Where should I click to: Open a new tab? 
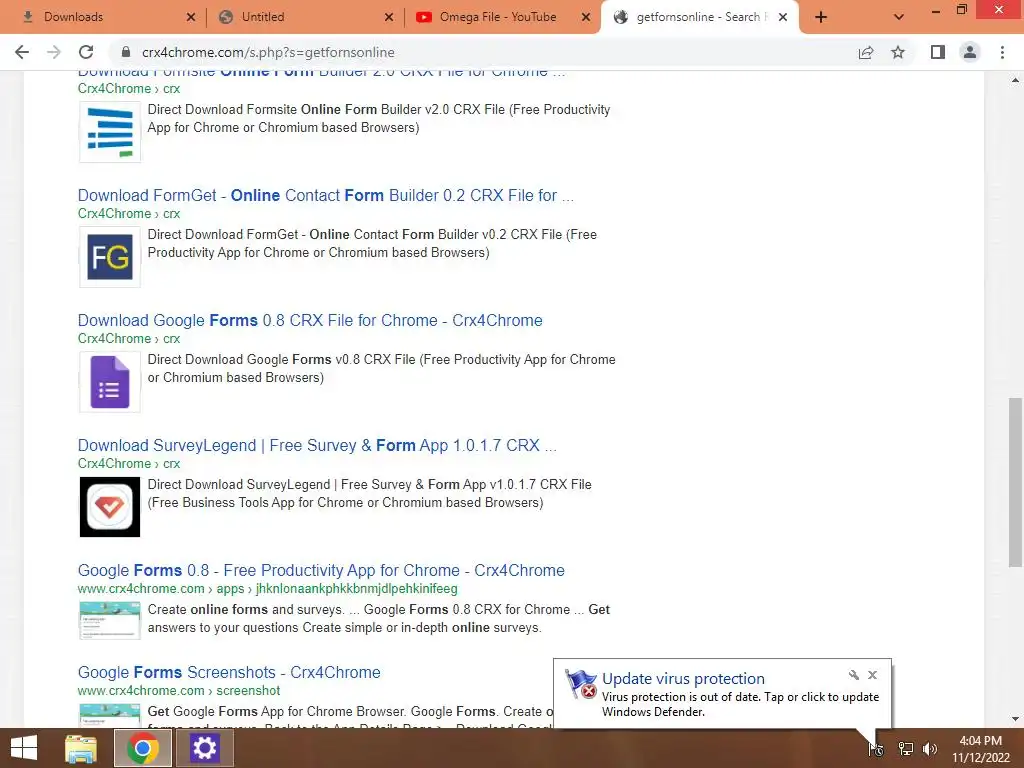[x=821, y=17]
